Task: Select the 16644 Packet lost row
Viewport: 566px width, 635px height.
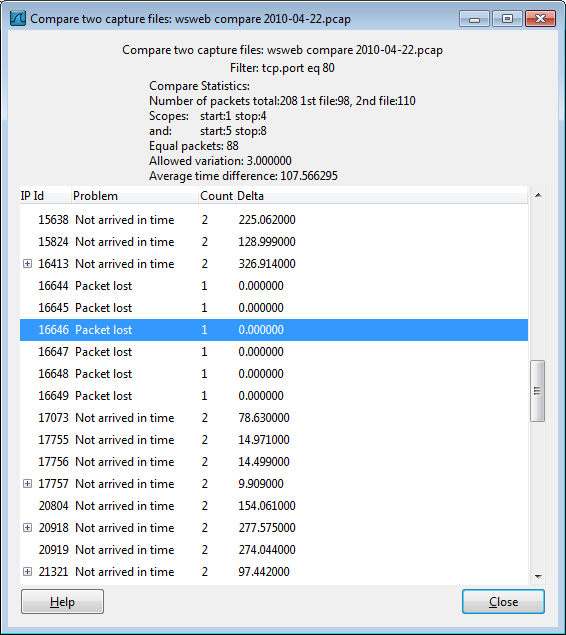Action: pyautogui.click(x=274, y=286)
